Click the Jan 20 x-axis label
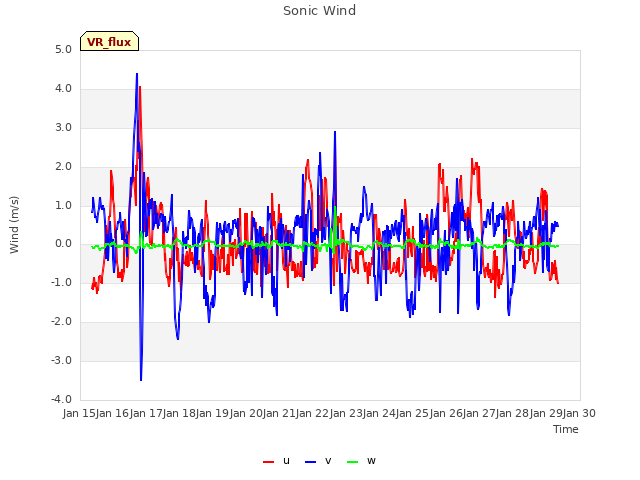640x480 pixels. coord(246,413)
